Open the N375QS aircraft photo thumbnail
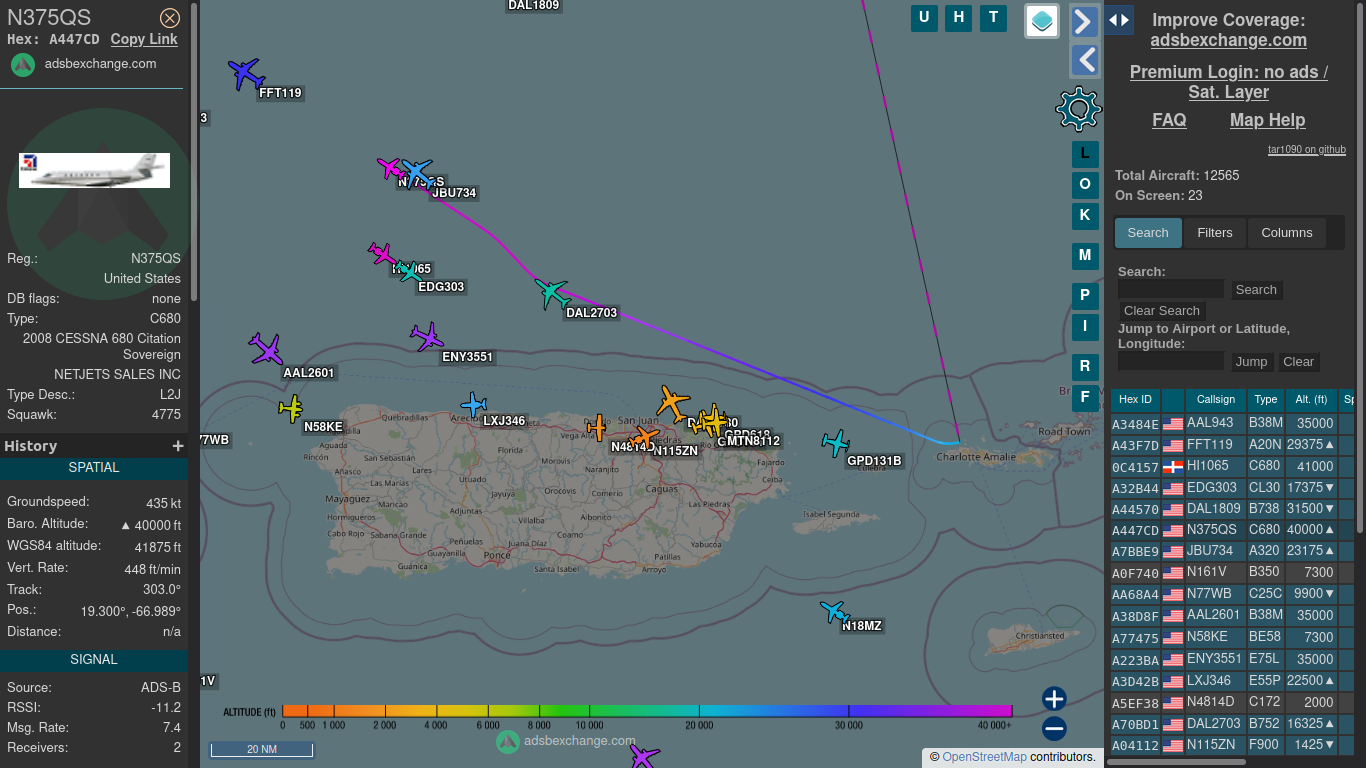The image size is (1366, 768). tap(94, 170)
